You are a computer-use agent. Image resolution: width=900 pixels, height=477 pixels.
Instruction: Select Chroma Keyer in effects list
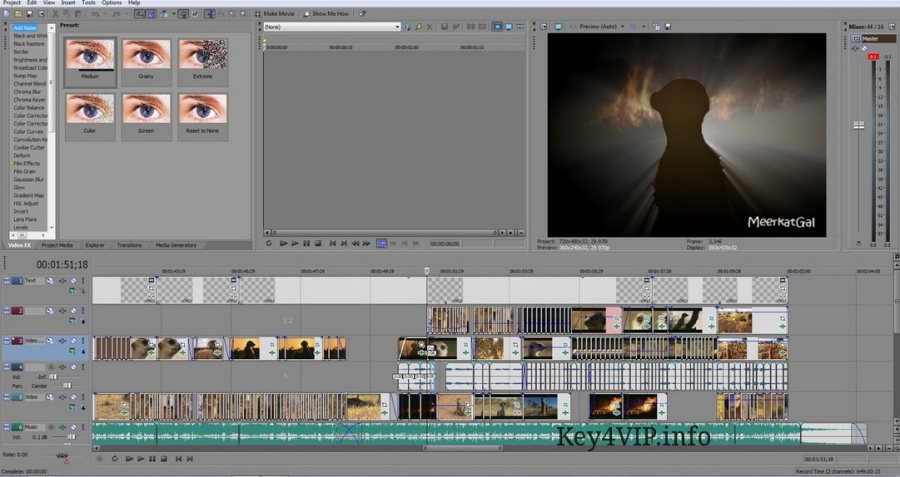[29, 100]
